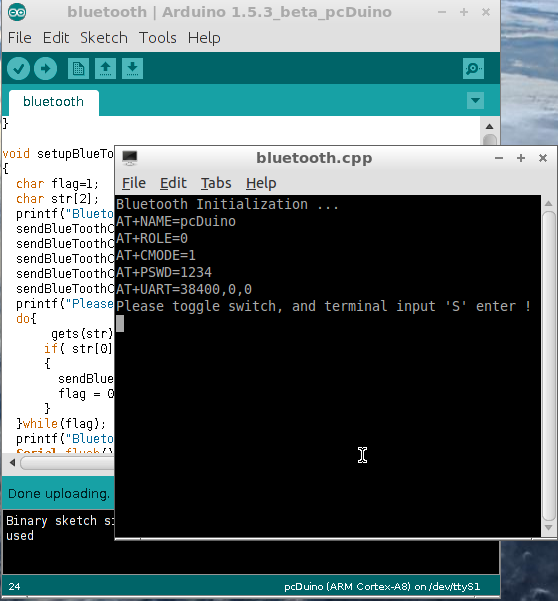
Task: Click '}while(flag);' code line
Action: tap(61, 424)
